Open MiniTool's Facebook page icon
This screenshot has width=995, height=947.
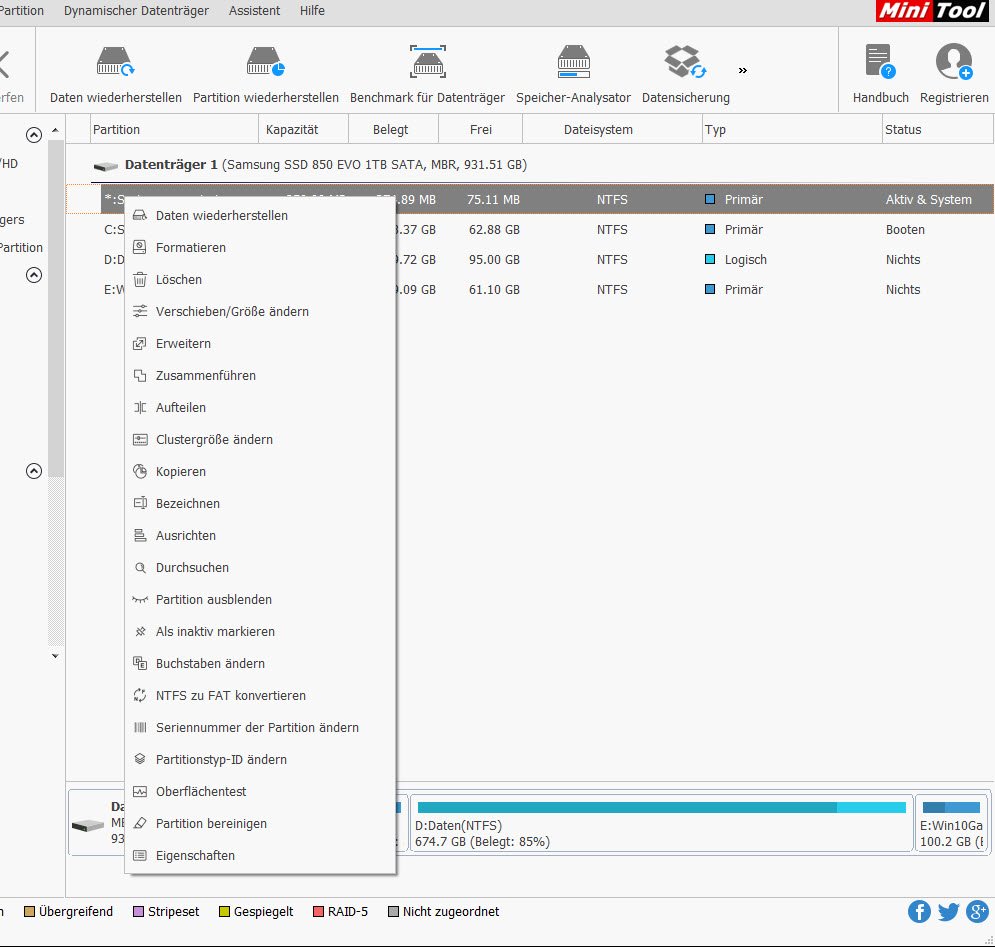pyautogui.click(x=918, y=911)
